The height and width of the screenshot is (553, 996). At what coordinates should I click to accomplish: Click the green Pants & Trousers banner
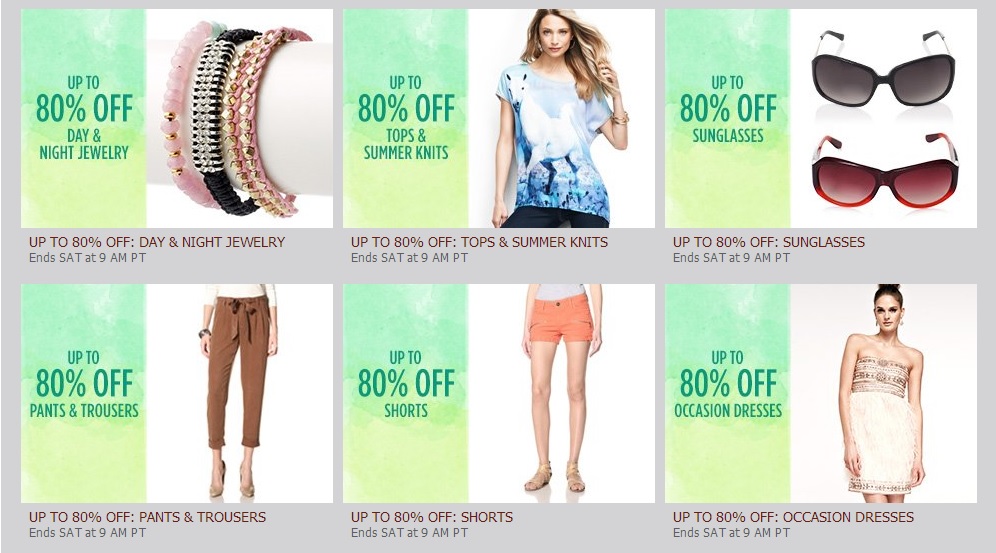coord(84,393)
